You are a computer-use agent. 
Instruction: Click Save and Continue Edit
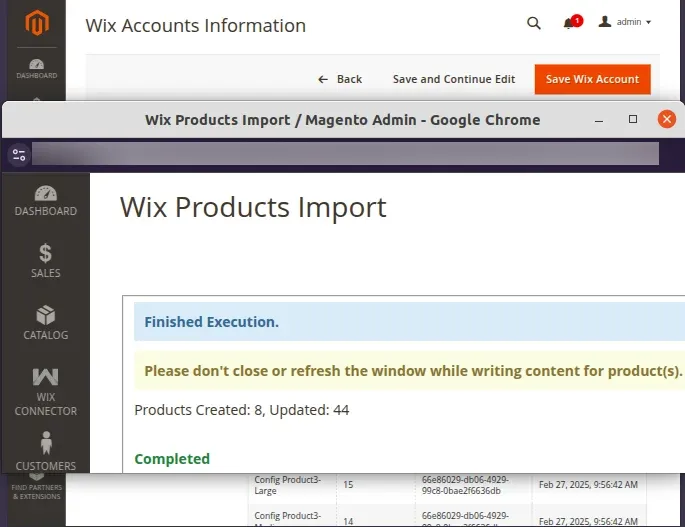pyautogui.click(x=454, y=79)
